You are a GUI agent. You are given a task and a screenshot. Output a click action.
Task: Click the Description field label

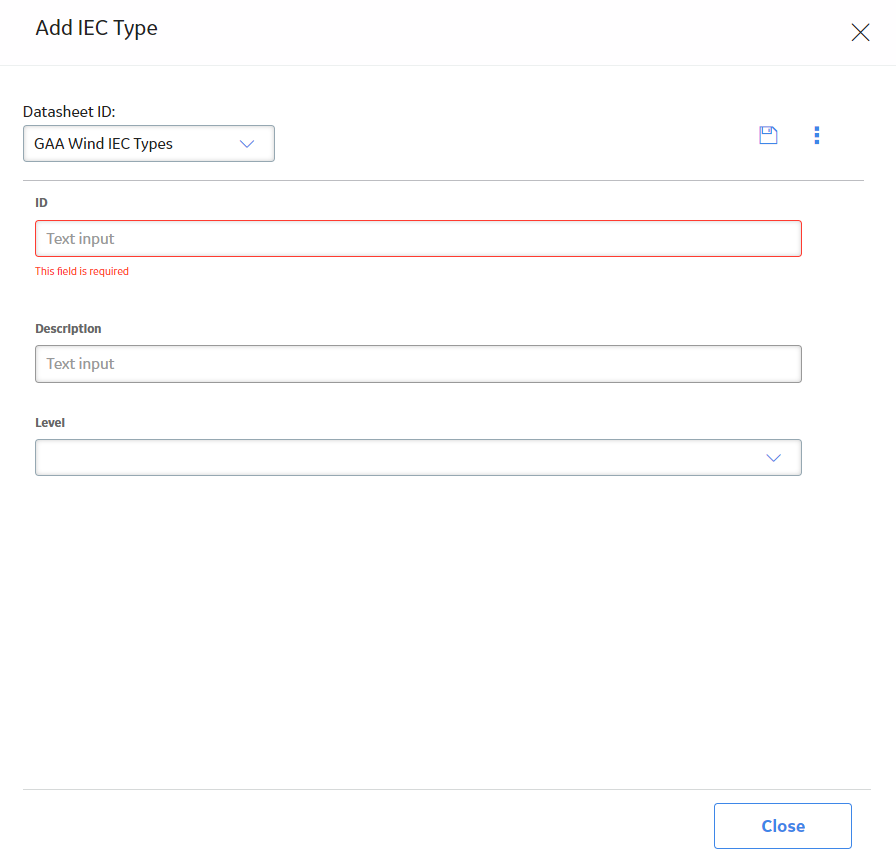pyautogui.click(x=68, y=329)
